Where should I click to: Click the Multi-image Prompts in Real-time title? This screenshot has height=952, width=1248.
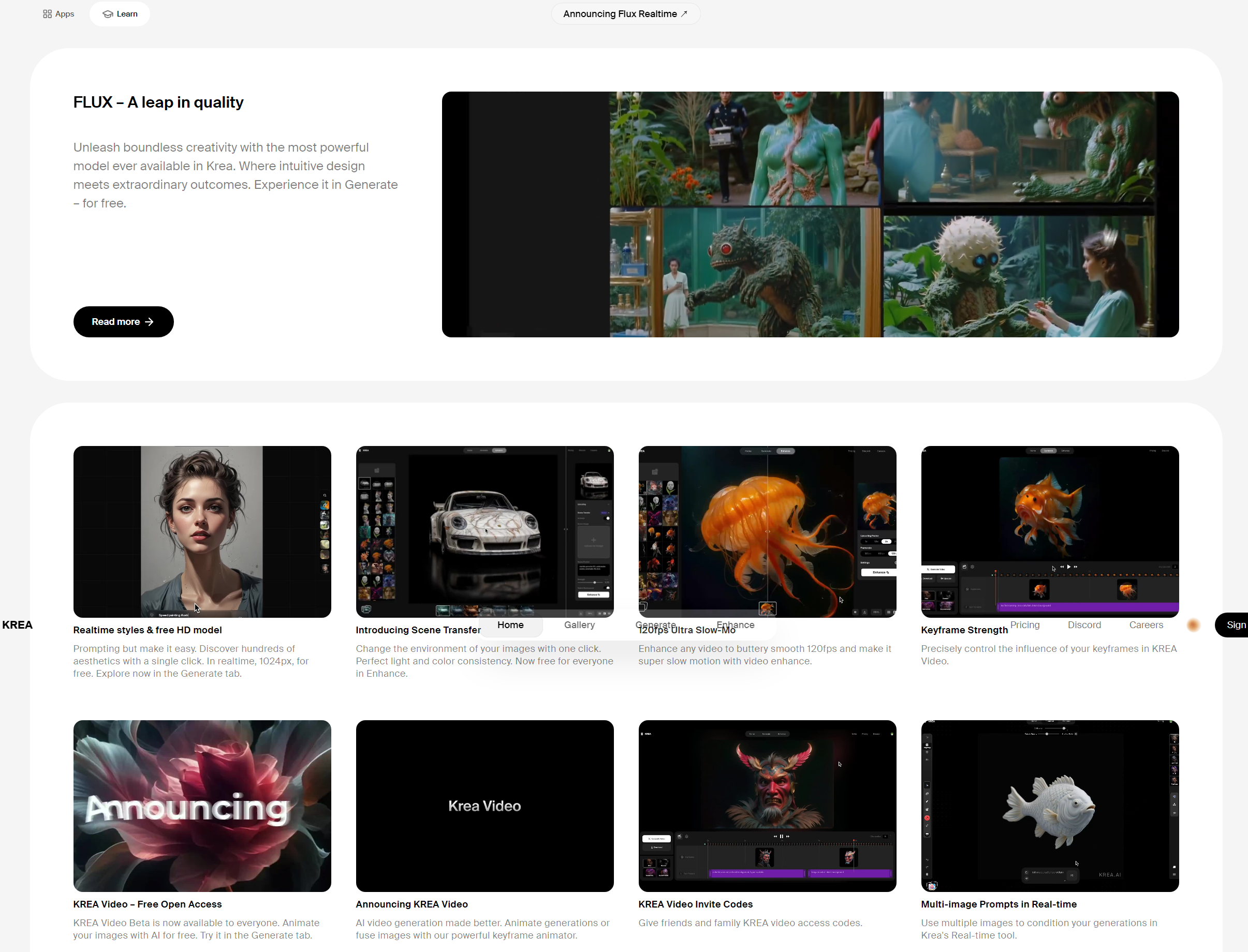click(998, 904)
